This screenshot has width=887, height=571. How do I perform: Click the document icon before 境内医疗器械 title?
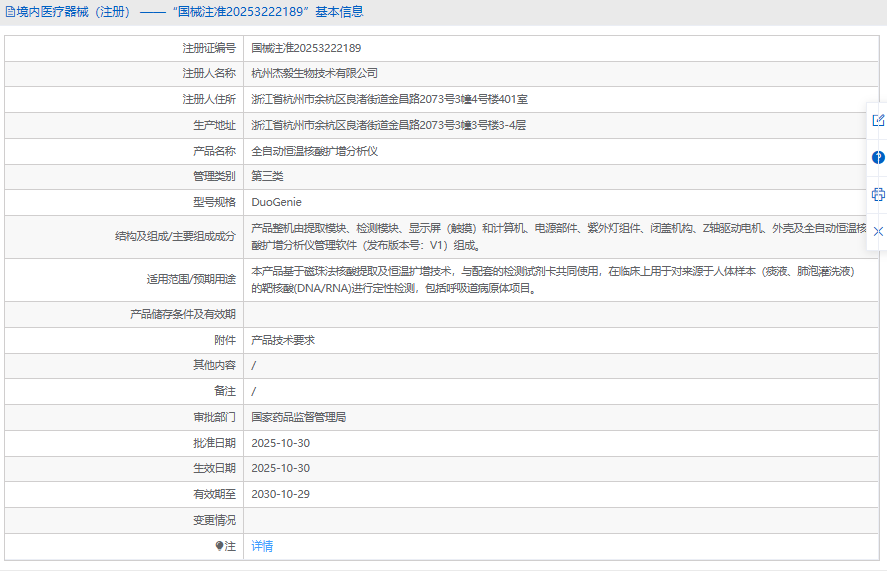(10, 12)
